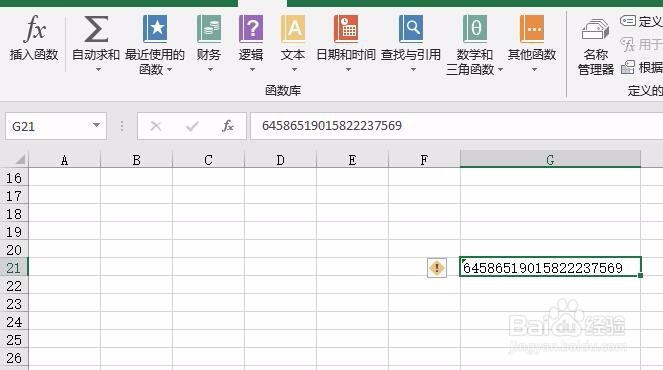Viewport: 663px width, 370px height.
Task: Select column G header
Action: point(550,160)
